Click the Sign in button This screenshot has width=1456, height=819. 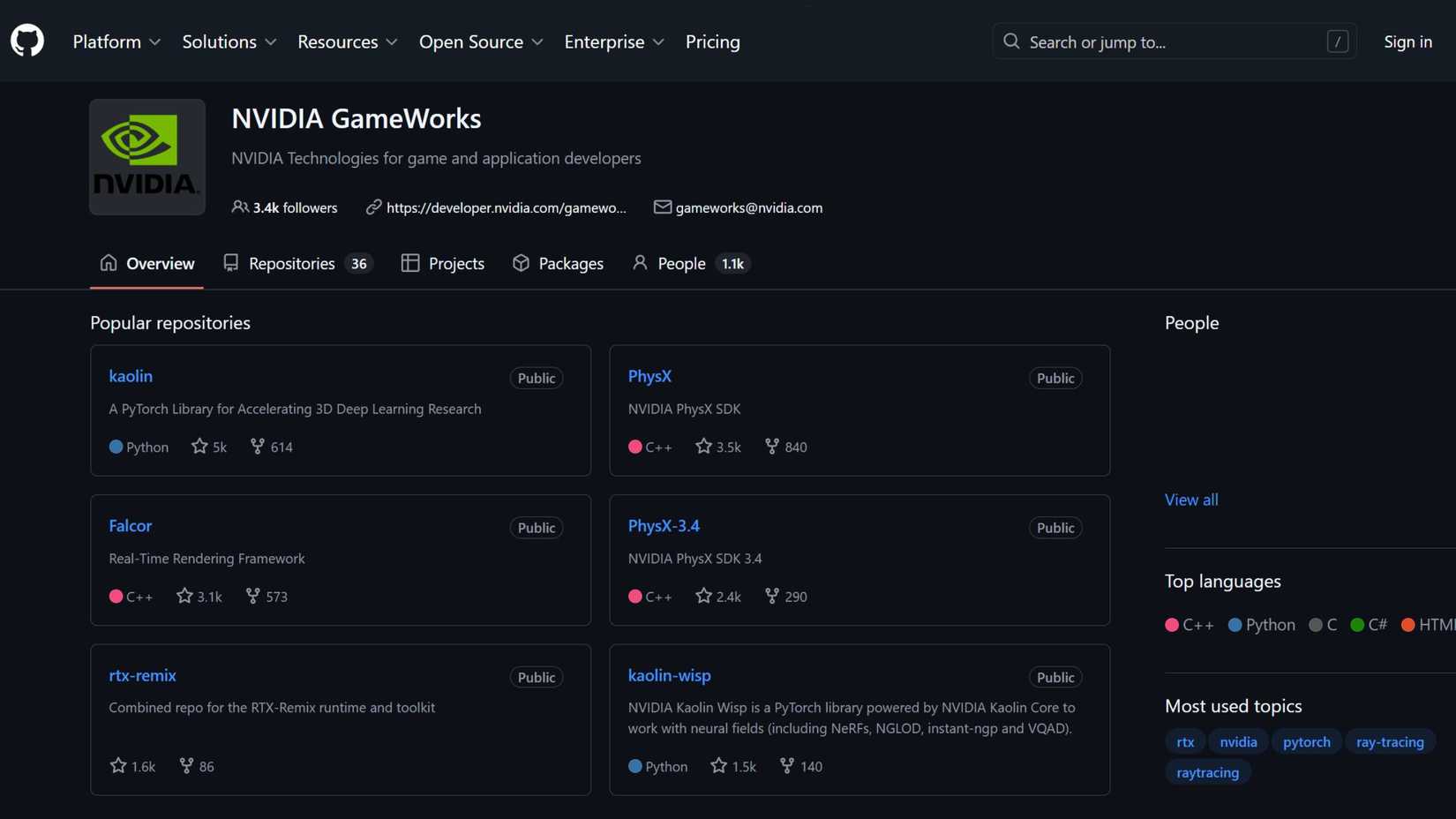click(x=1408, y=41)
